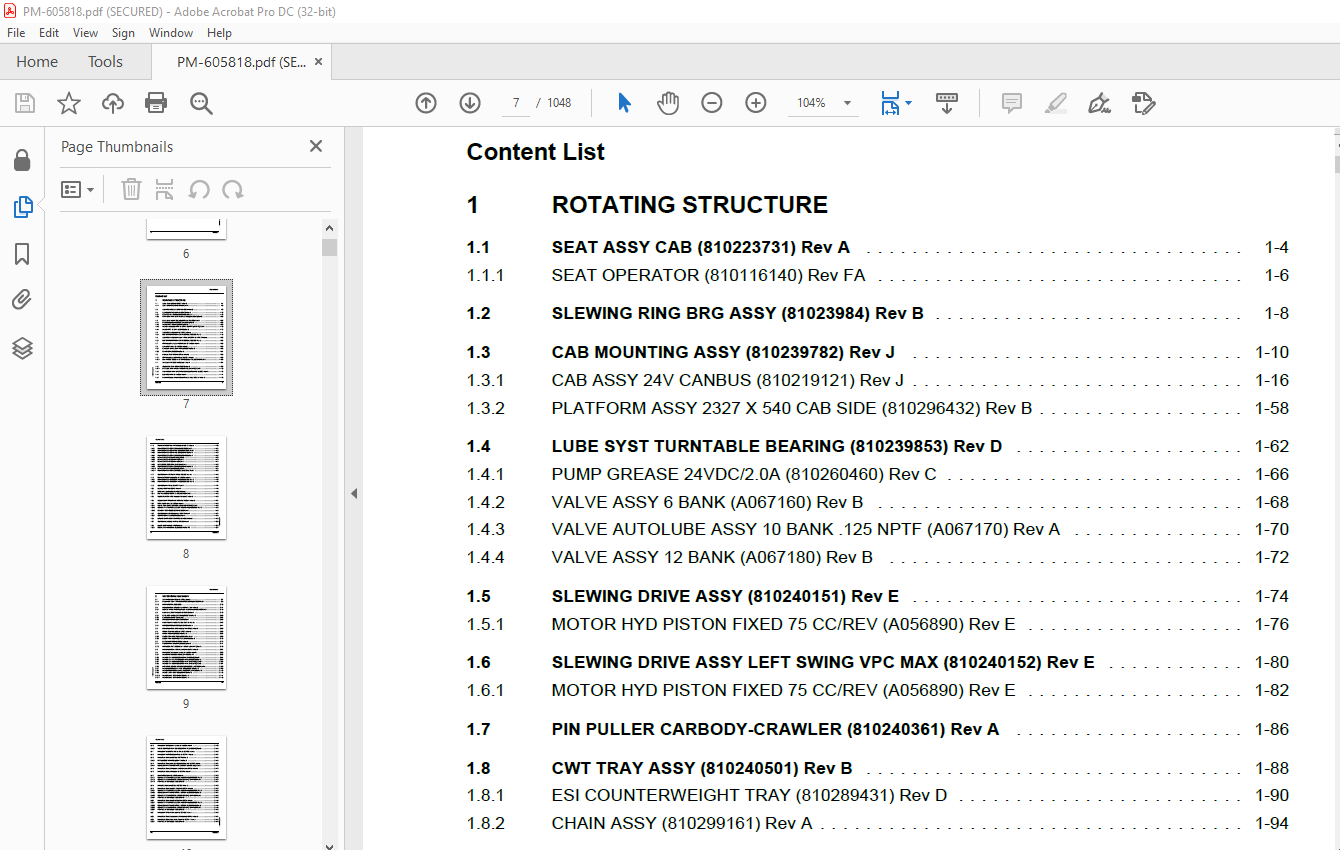
Task: Open the View menu
Action: point(86,33)
